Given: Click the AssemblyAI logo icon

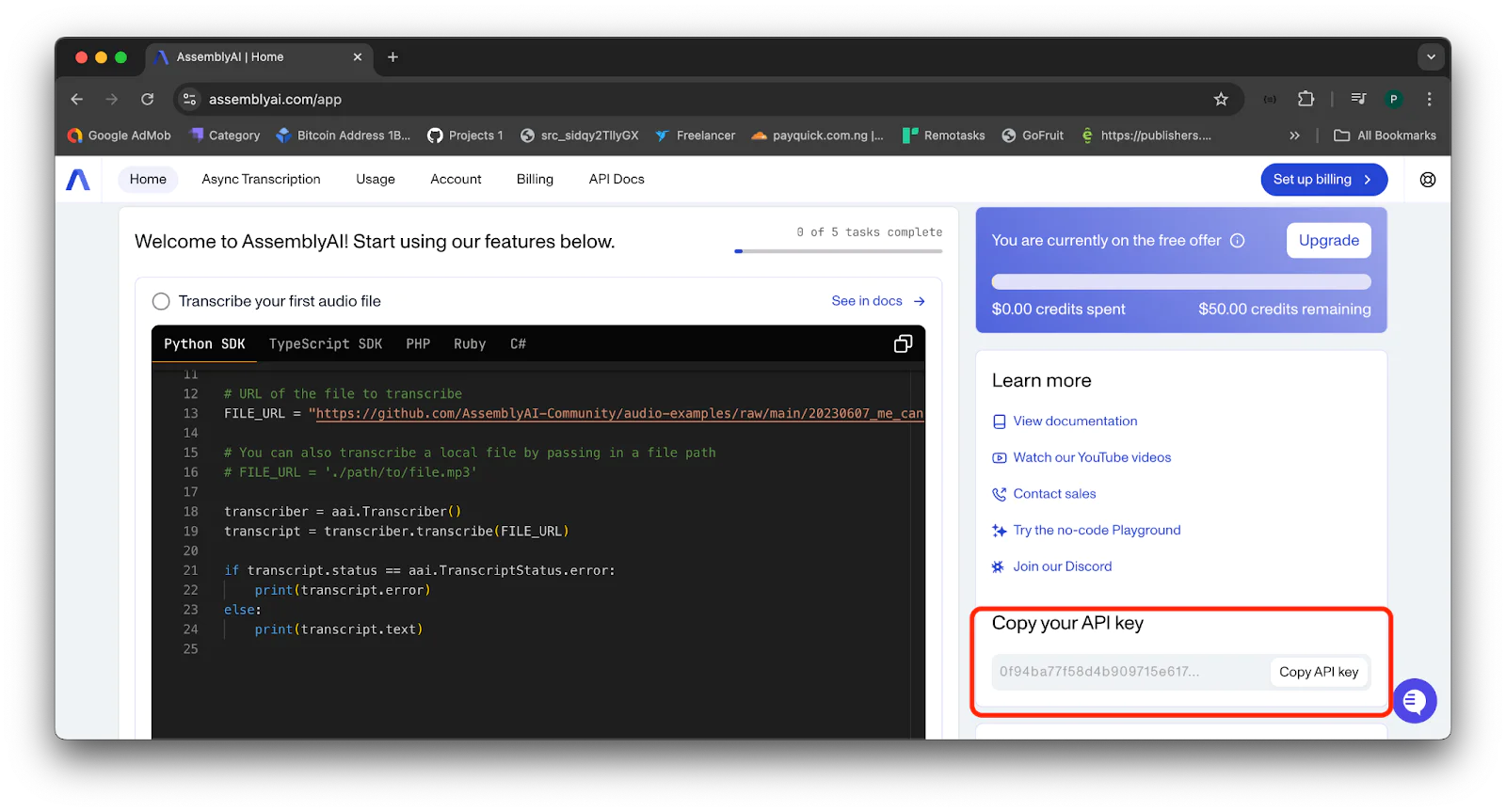Looking at the screenshot, I should click(78, 179).
